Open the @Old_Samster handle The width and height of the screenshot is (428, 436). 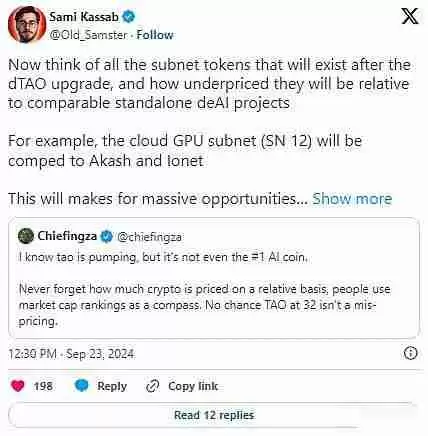(x=88, y=35)
